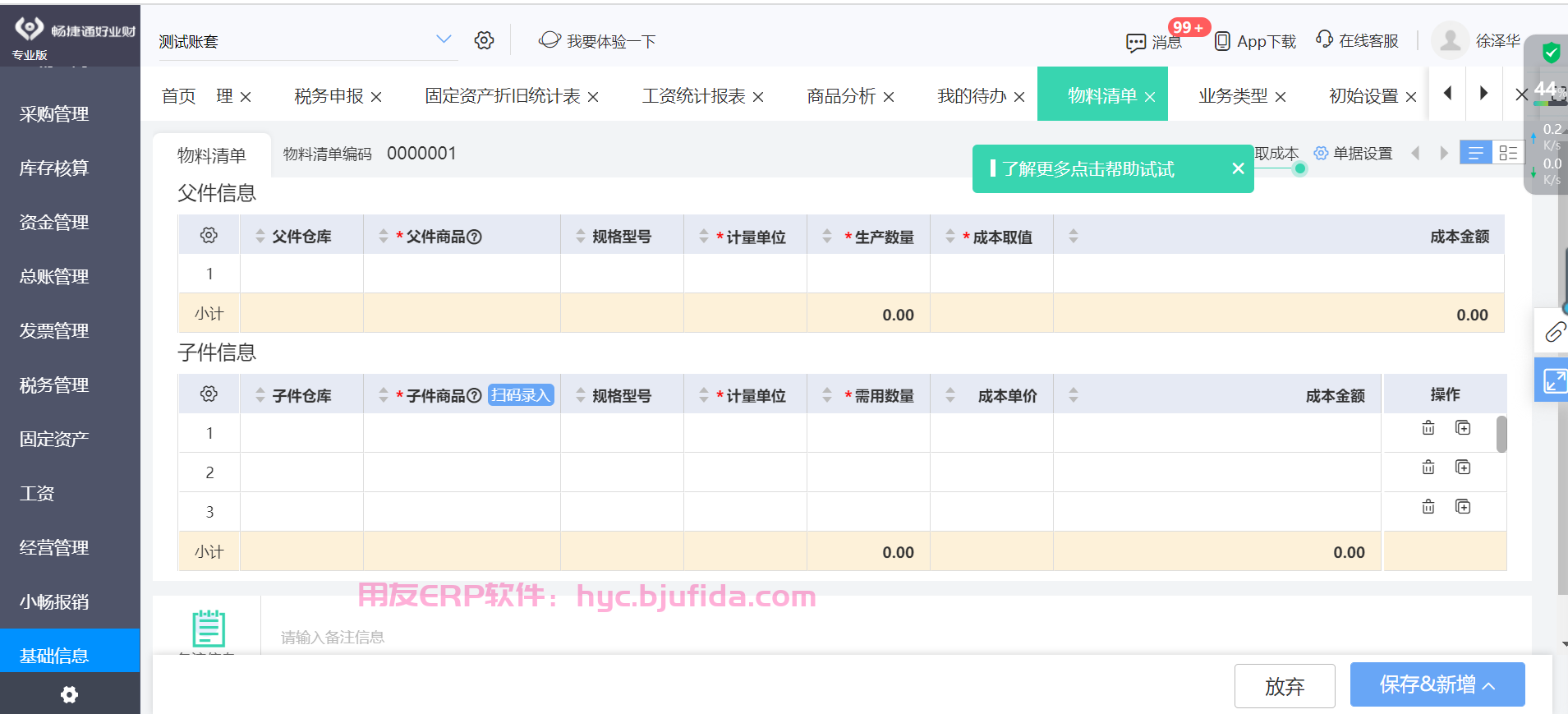Image resolution: width=1568 pixels, height=714 pixels.
Task: Switch to list layout view
Action: pyautogui.click(x=1475, y=153)
